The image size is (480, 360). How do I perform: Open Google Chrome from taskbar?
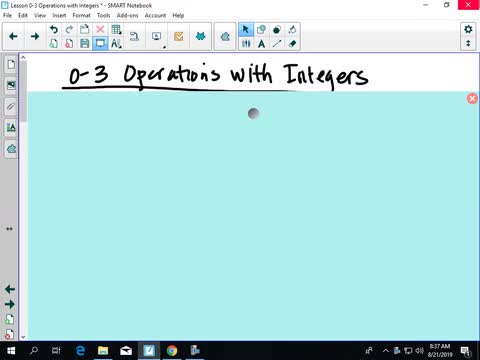click(172, 350)
